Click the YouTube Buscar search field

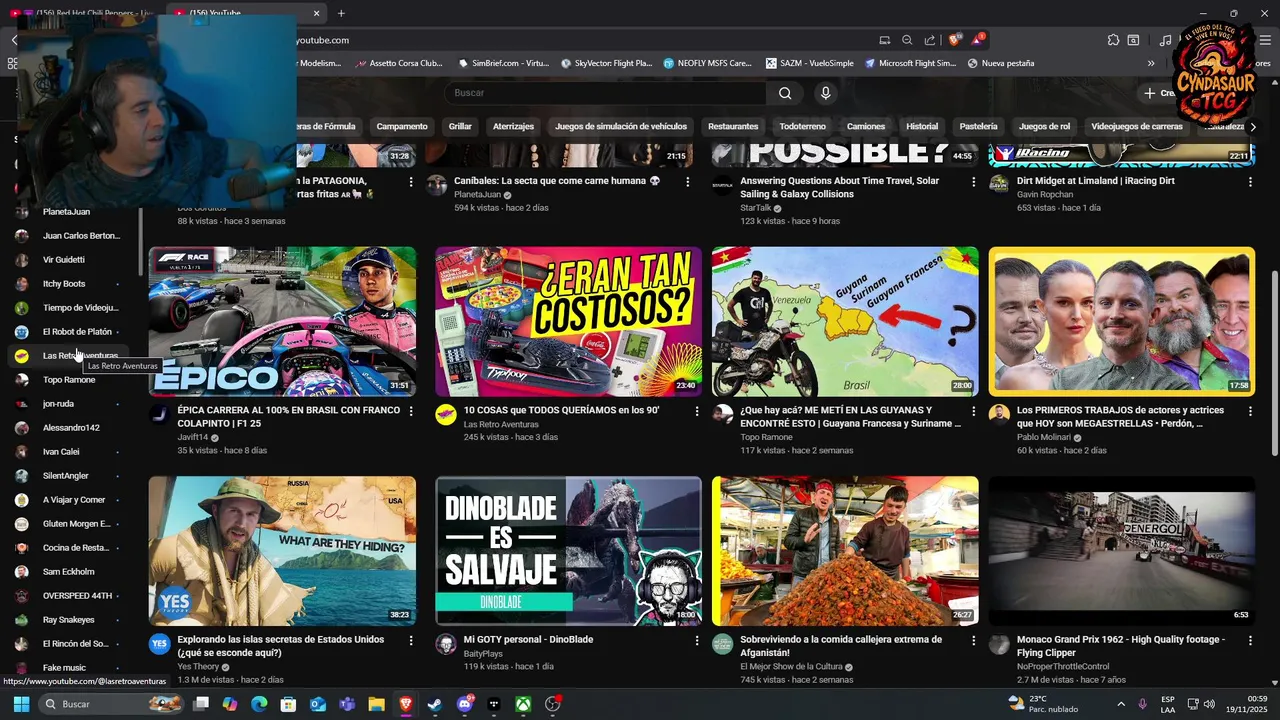(605, 93)
